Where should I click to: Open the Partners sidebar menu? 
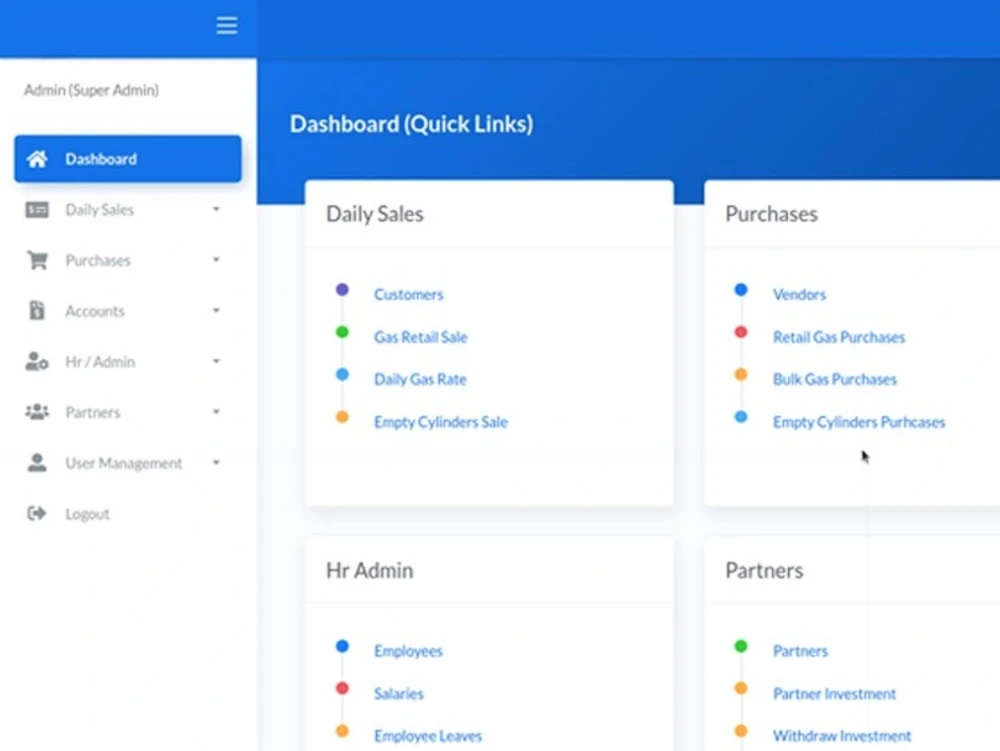point(128,412)
